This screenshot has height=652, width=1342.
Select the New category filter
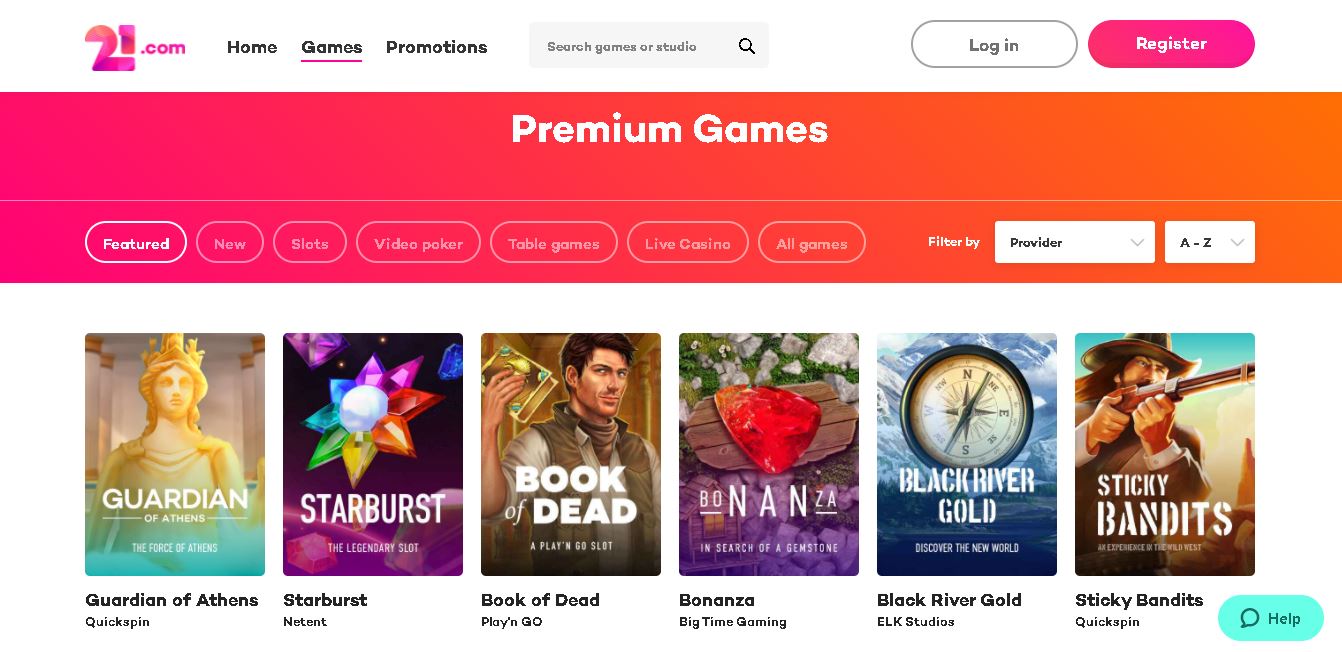[230, 242]
